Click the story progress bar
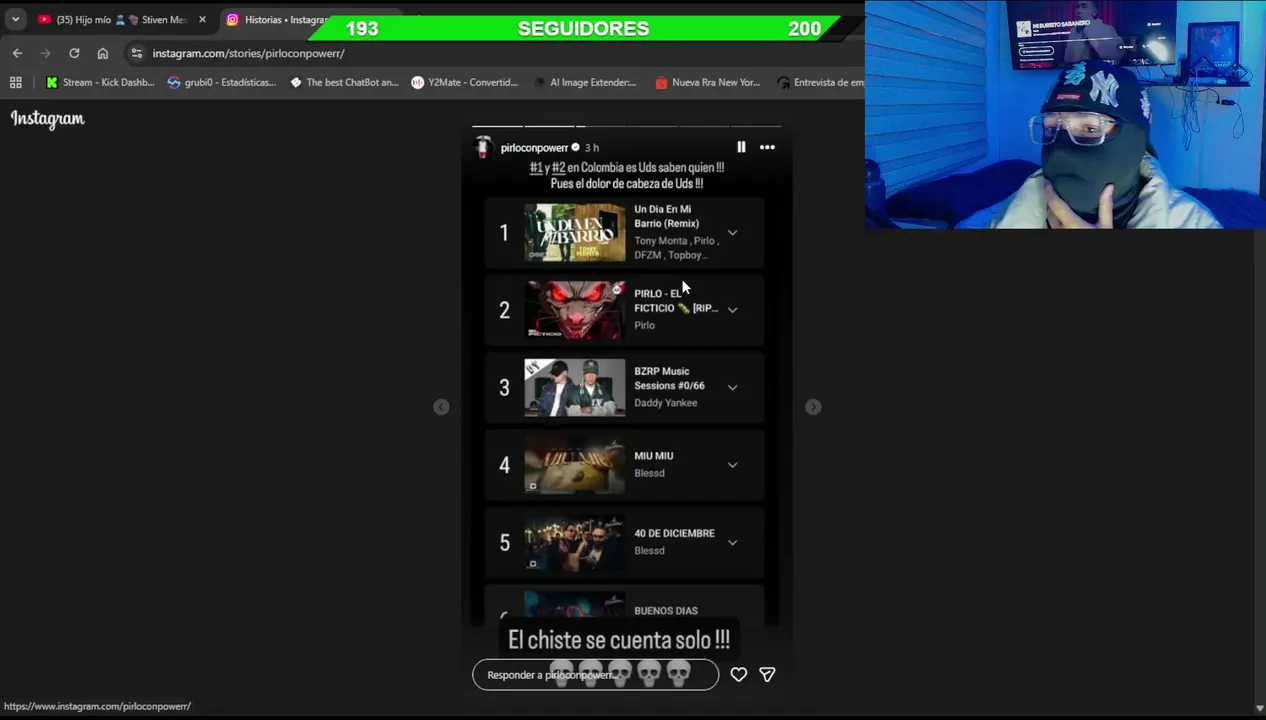1266x720 pixels. 626,127
